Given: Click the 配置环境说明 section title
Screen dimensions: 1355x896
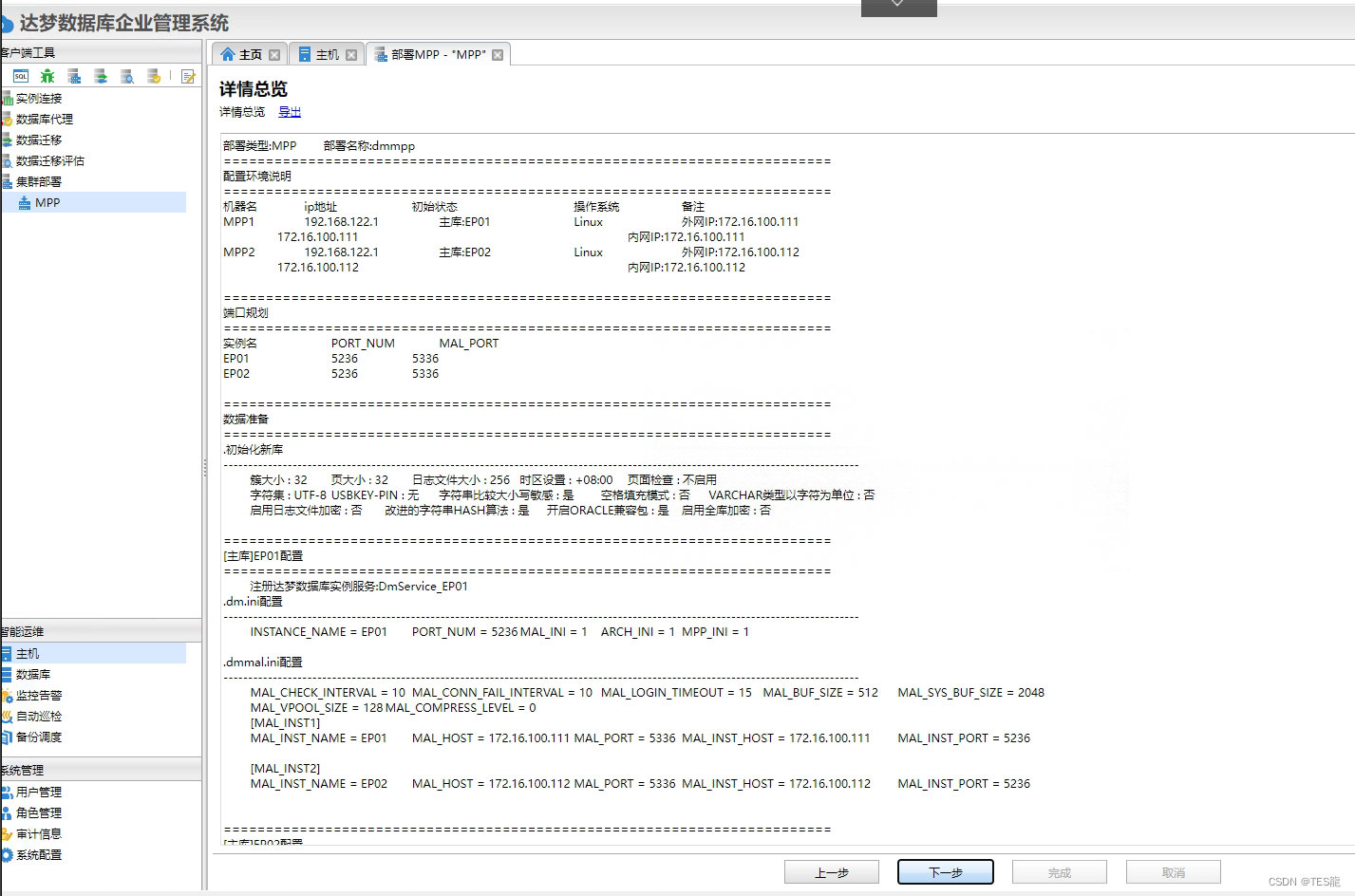Looking at the screenshot, I should (x=257, y=177).
